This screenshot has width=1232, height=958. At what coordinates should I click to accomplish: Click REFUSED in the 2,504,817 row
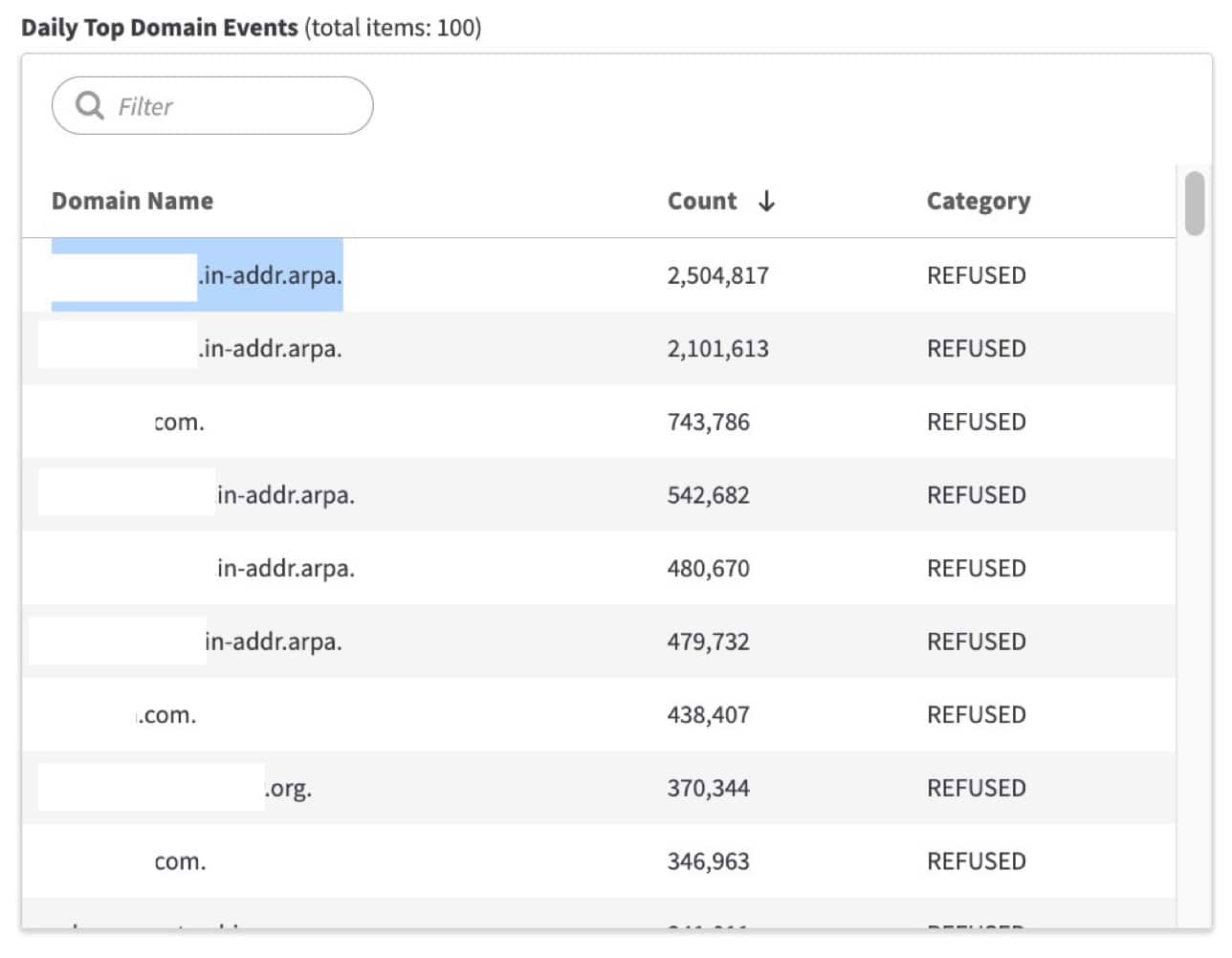[976, 275]
